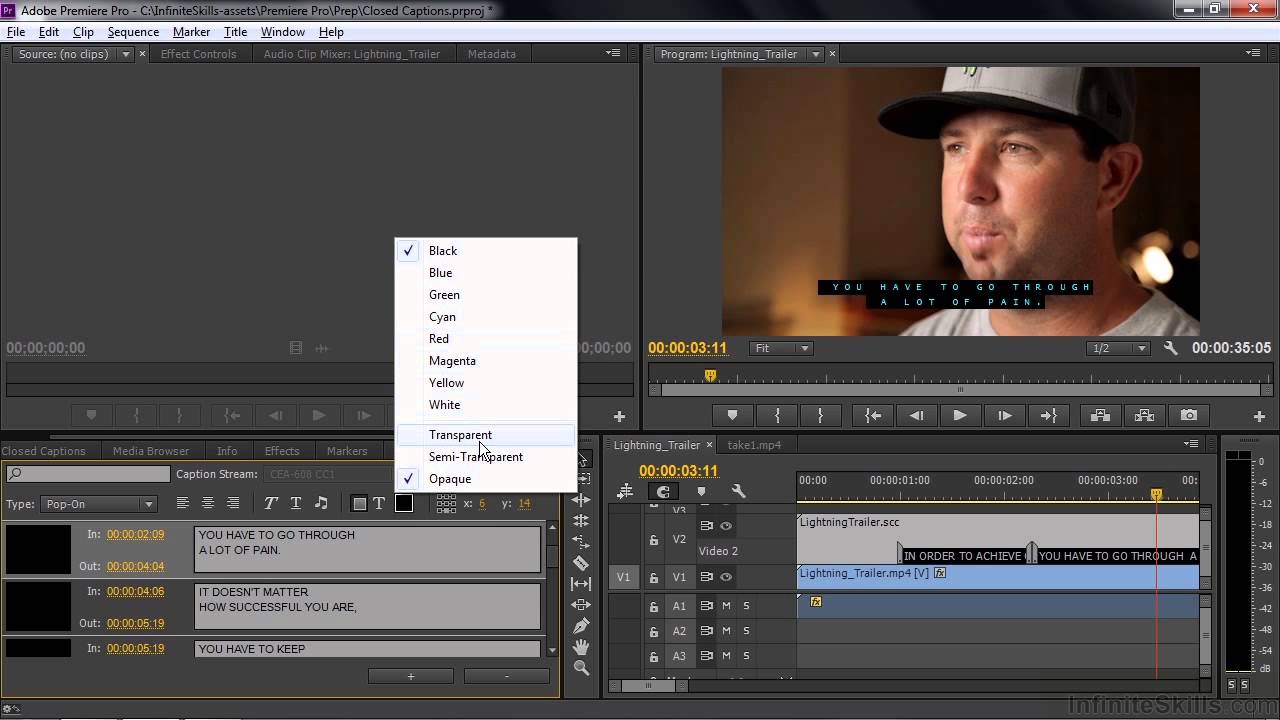
Task: Align caption text right
Action: pyautogui.click(x=233, y=503)
